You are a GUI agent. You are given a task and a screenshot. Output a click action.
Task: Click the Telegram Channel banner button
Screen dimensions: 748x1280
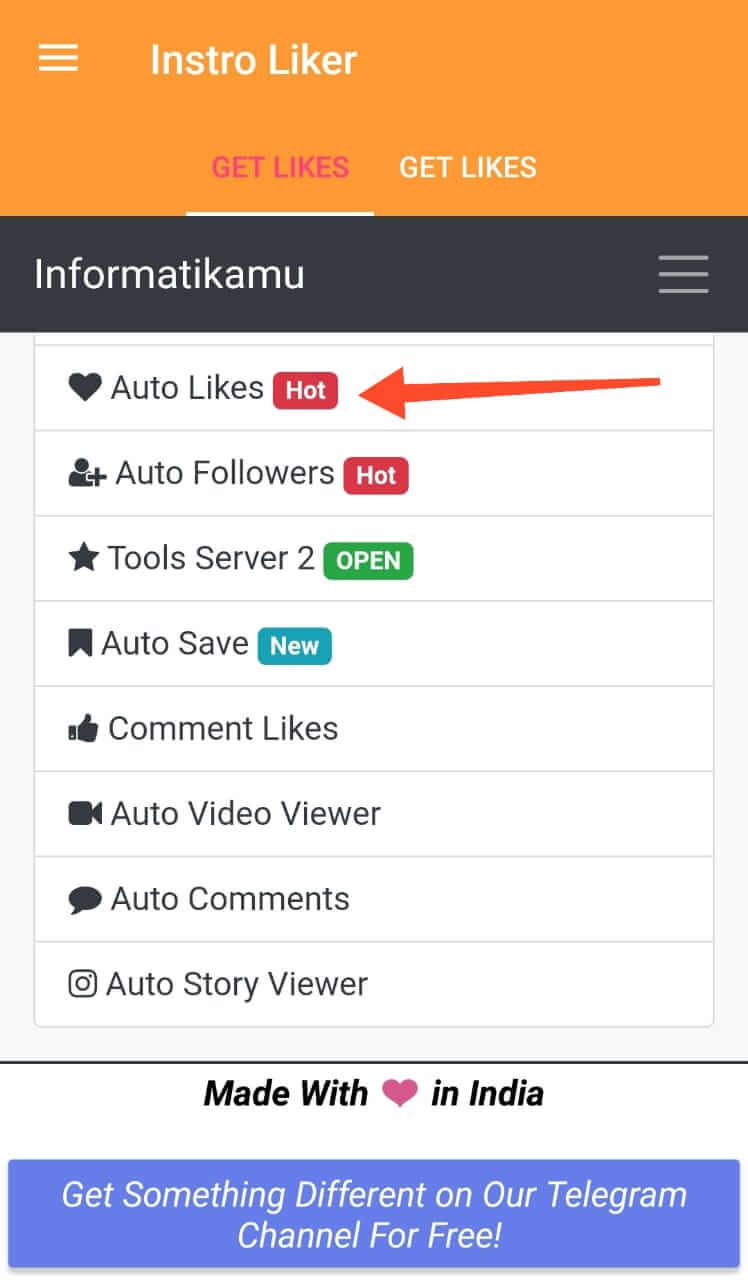tap(374, 1215)
